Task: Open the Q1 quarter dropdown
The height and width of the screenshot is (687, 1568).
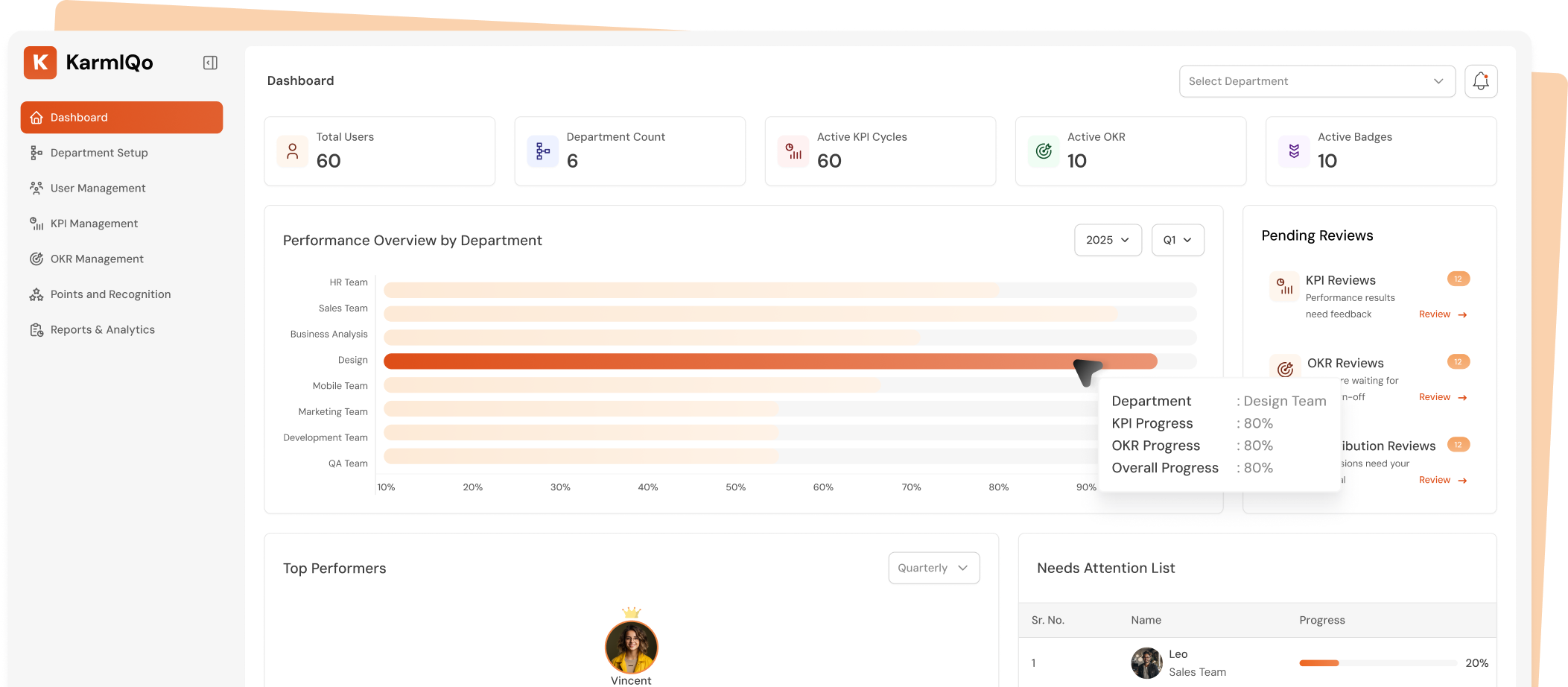Action: (x=1178, y=240)
